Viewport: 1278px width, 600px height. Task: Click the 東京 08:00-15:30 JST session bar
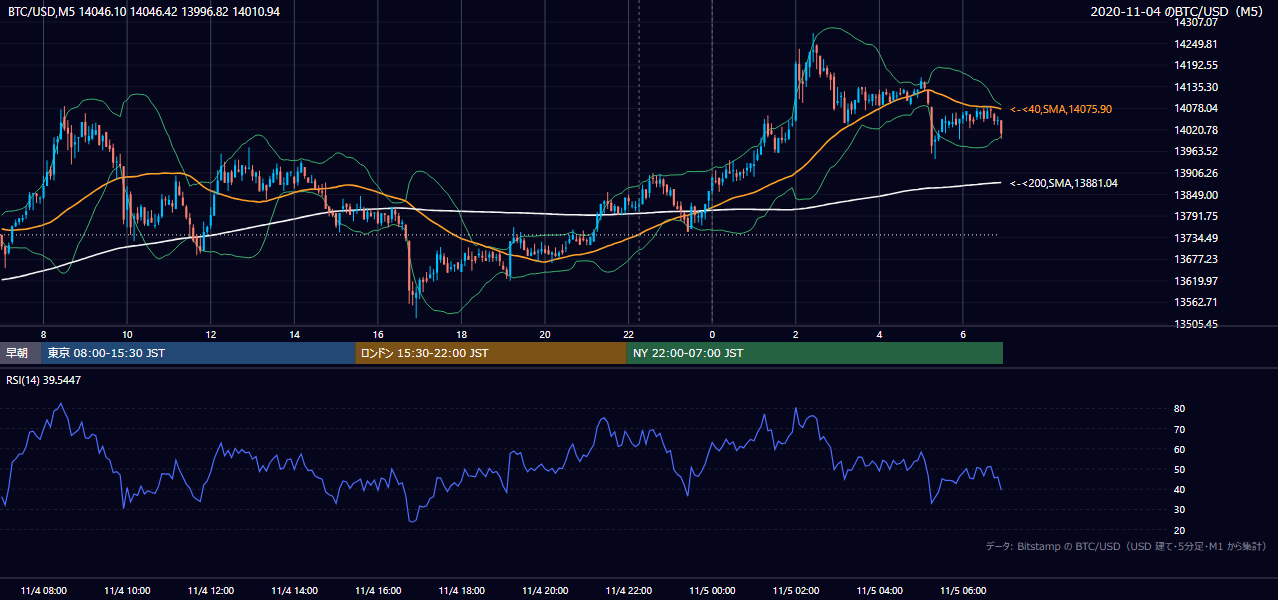[199, 353]
